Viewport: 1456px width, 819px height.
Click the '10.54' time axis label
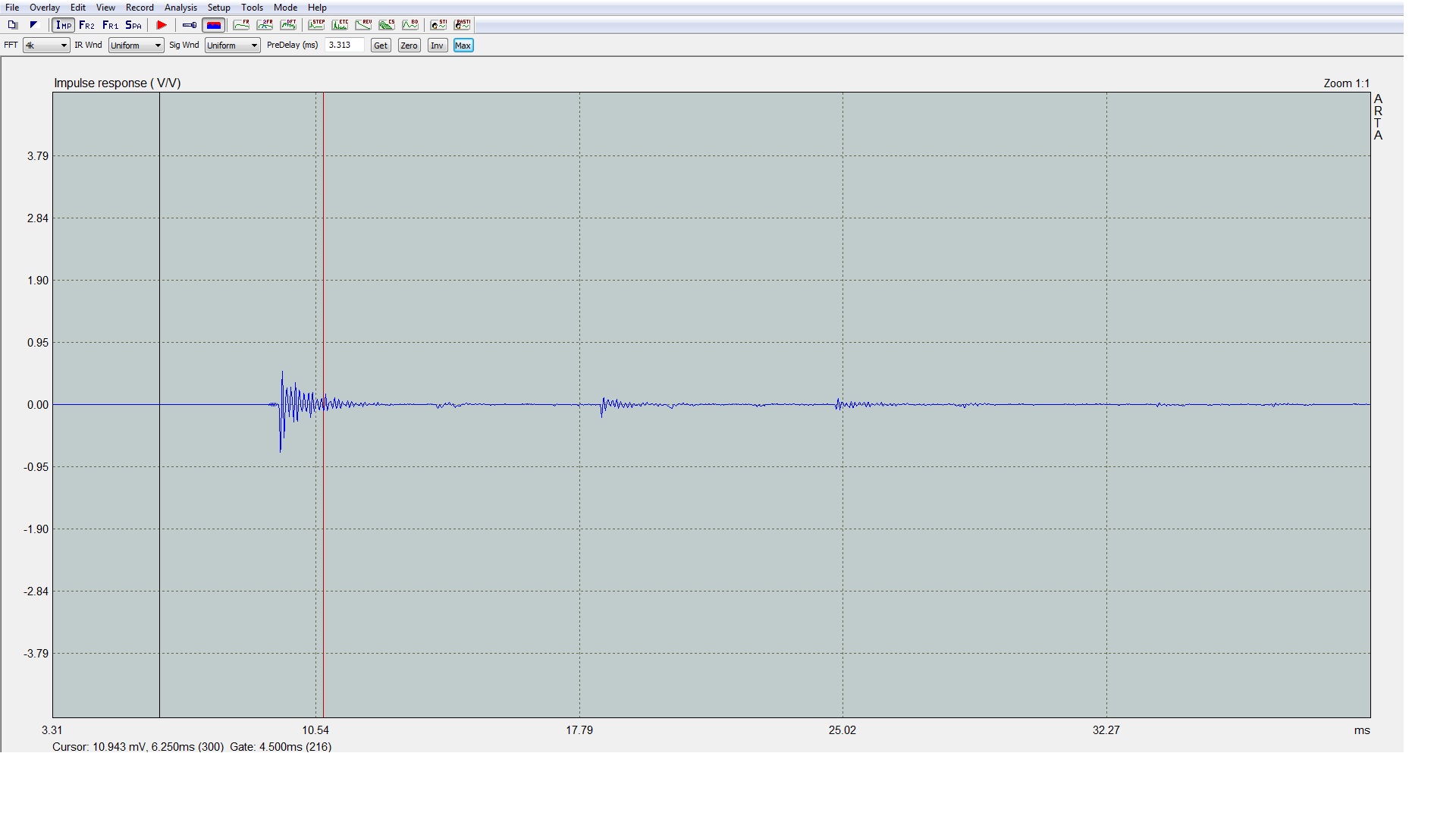(315, 730)
